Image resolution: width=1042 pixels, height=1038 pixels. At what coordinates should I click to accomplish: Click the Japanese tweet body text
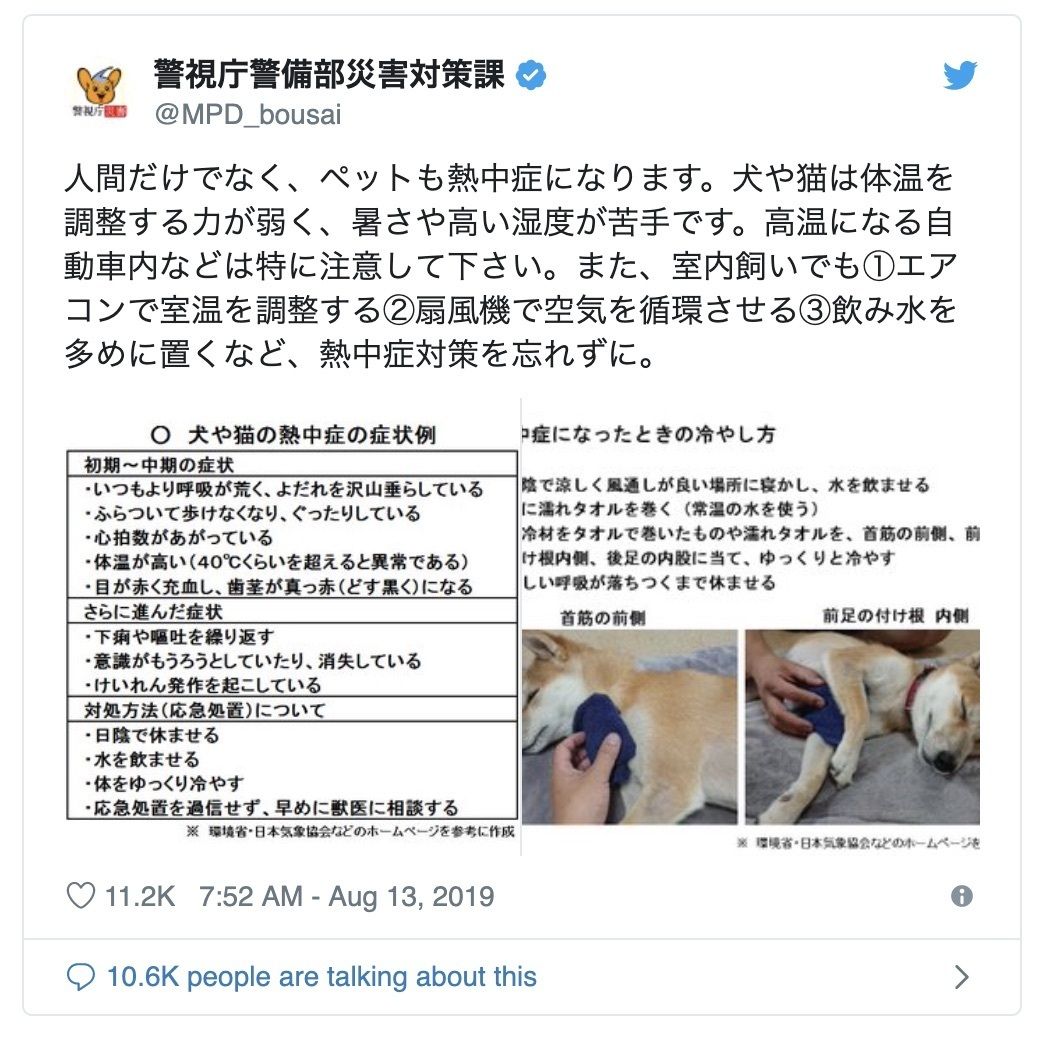click(510, 266)
